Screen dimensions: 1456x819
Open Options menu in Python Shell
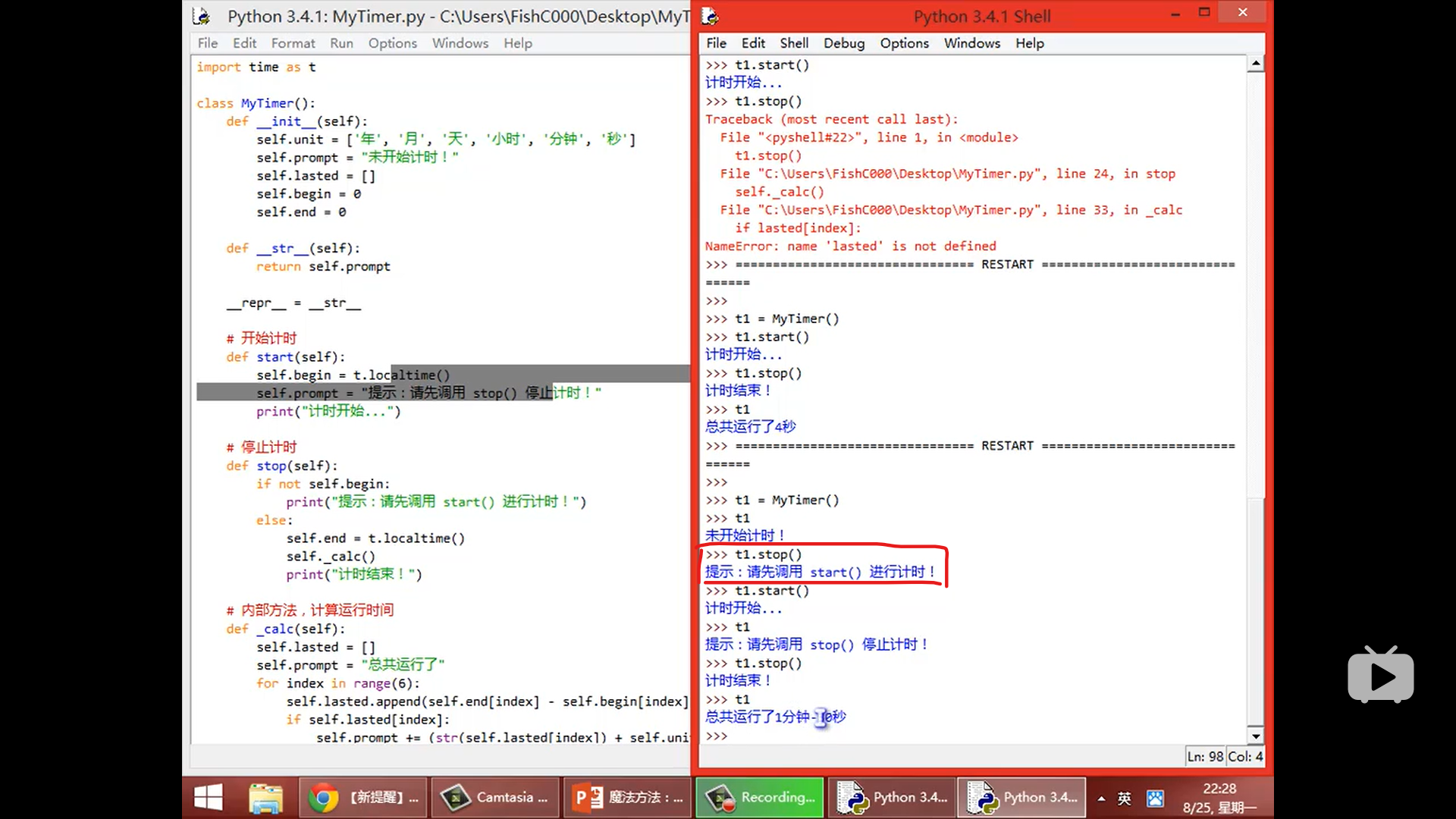tap(904, 43)
